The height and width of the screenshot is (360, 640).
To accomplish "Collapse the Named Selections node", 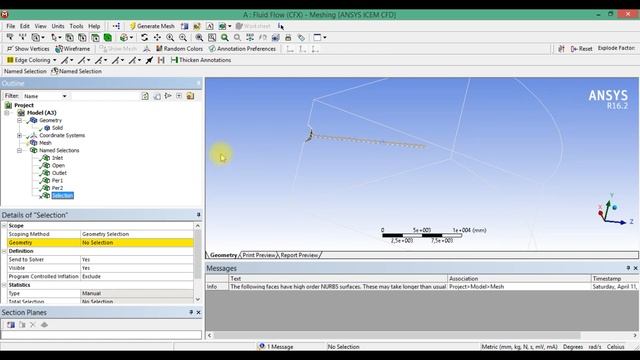I will coord(19,150).
